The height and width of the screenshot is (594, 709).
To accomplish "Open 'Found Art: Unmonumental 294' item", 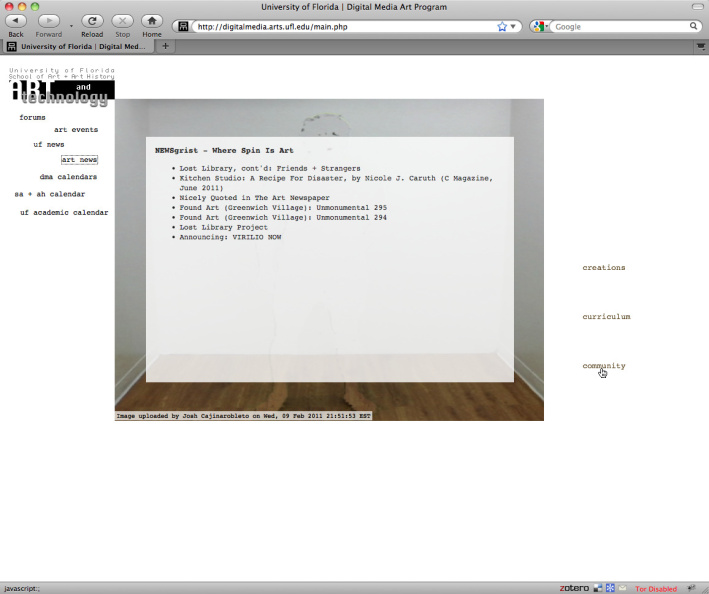I will tap(283, 217).
